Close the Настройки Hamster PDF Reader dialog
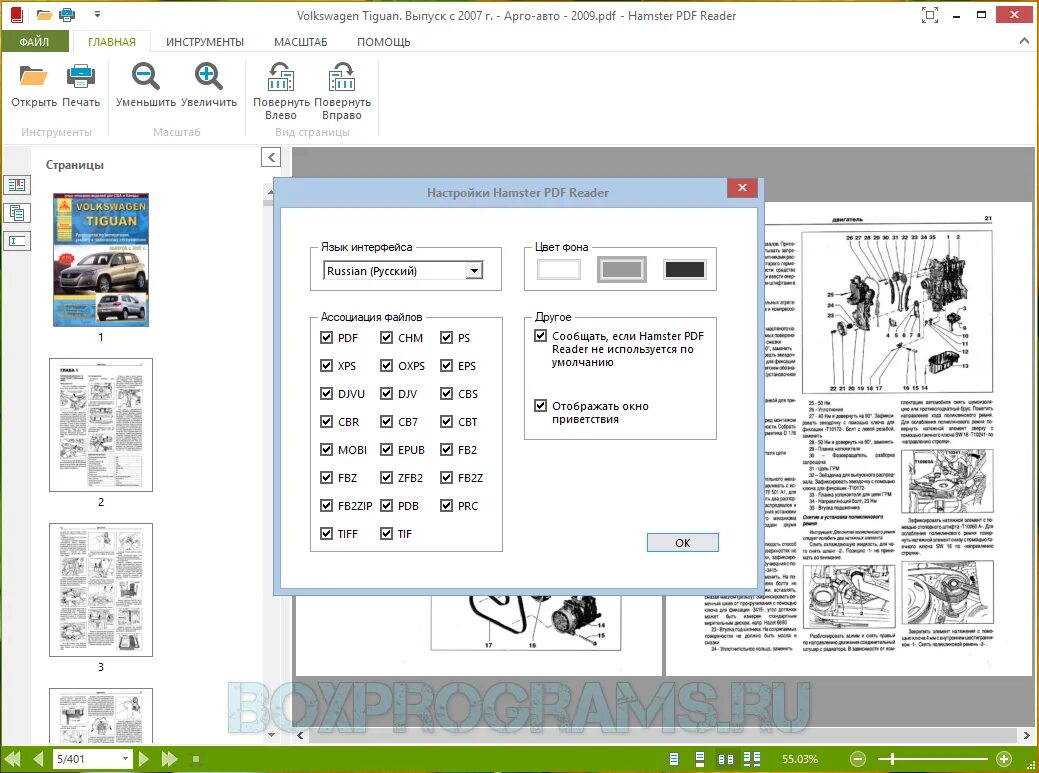Viewport: 1039px width, 773px height. click(742, 187)
